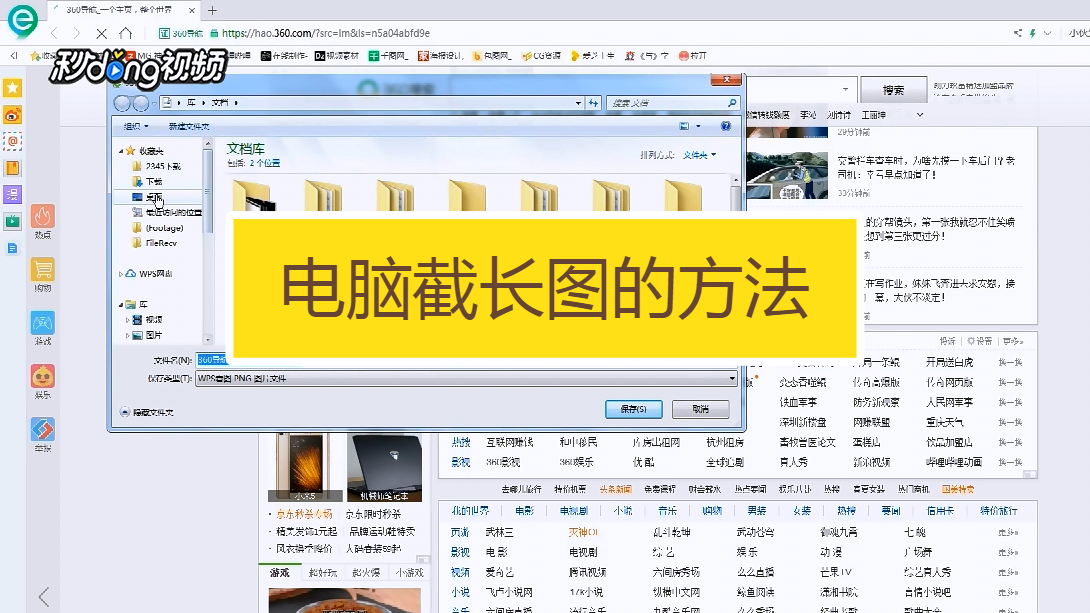Expand the 视频 library node
The width and height of the screenshot is (1090, 613).
click(x=127, y=320)
